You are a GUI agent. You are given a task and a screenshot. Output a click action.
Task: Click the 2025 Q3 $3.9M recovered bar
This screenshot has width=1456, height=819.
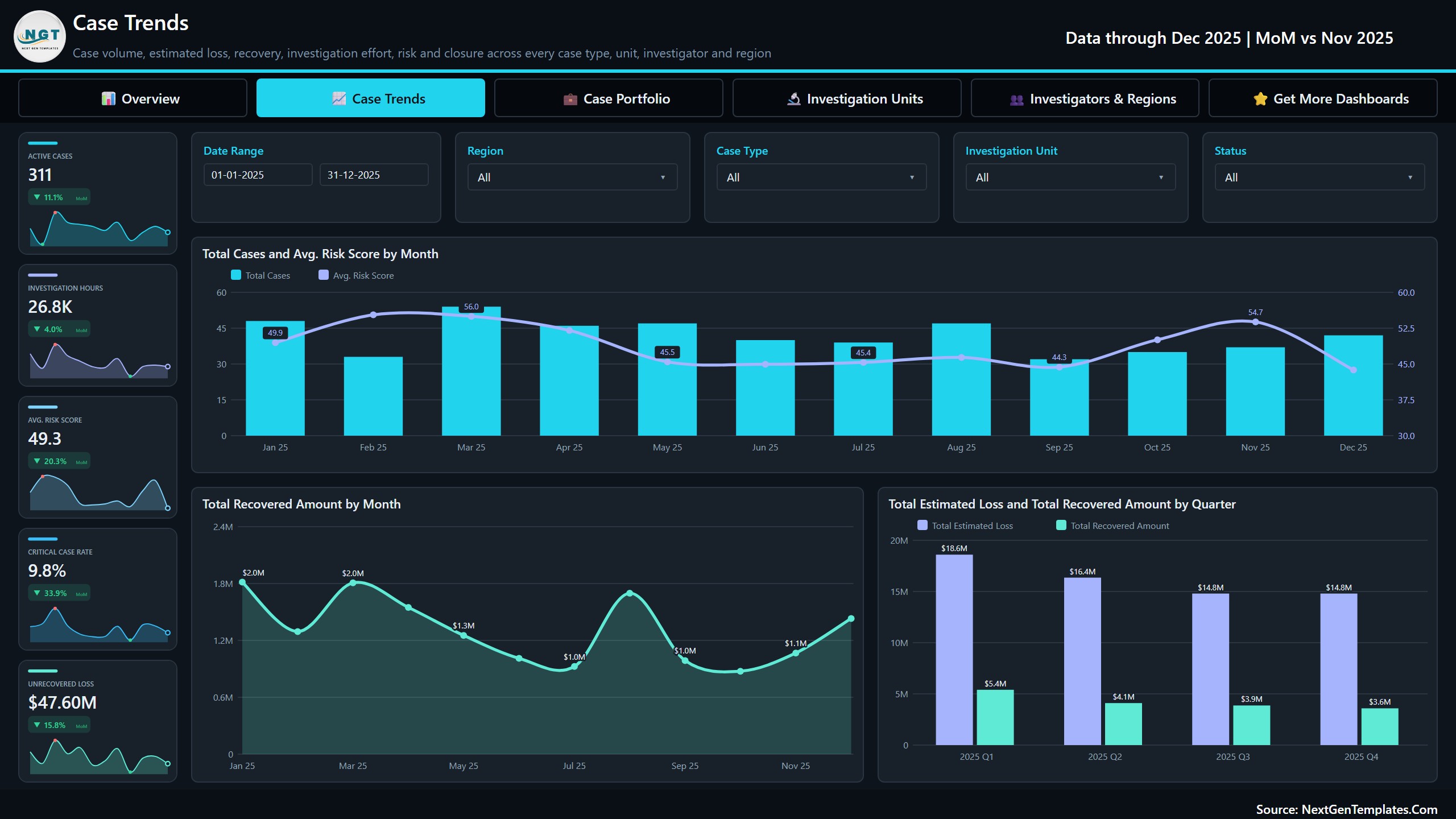pyautogui.click(x=1252, y=725)
